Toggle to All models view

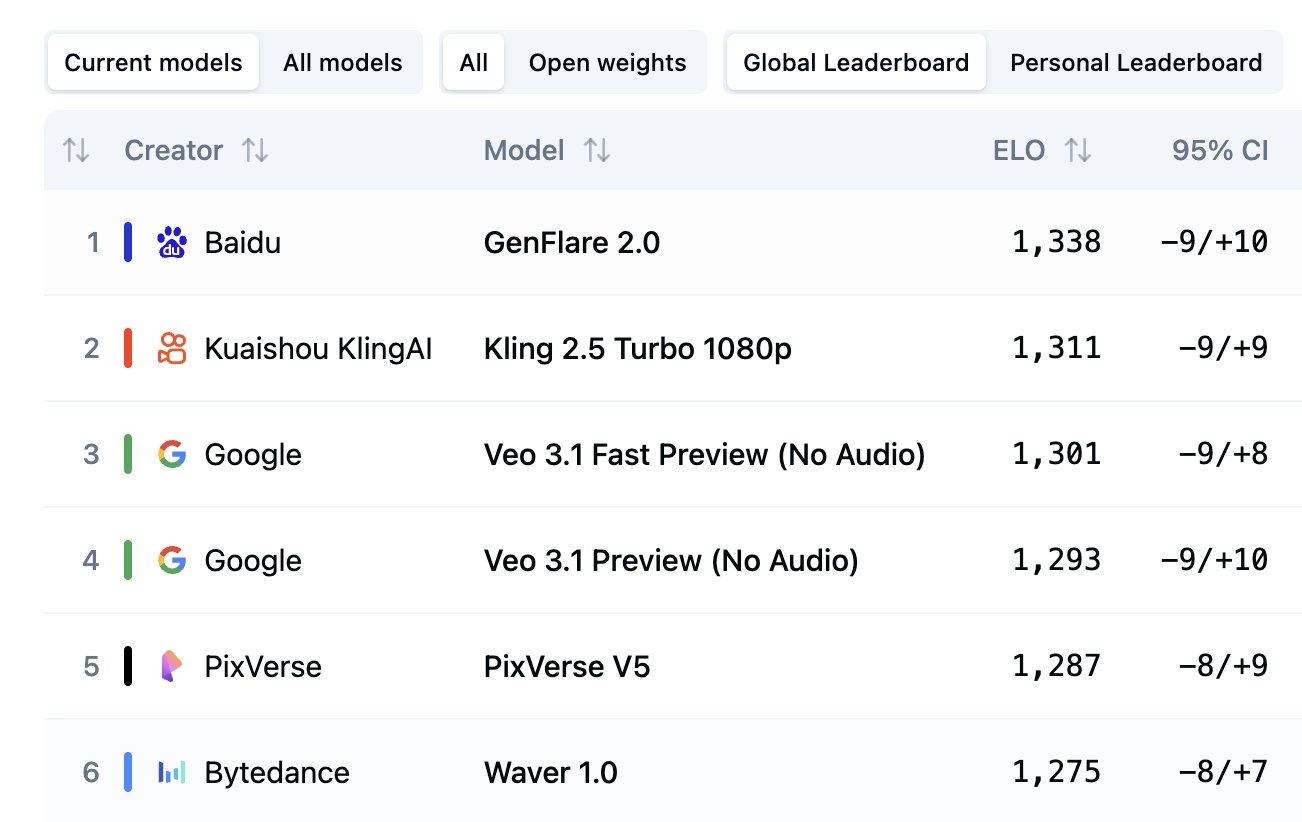(x=343, y=63)
